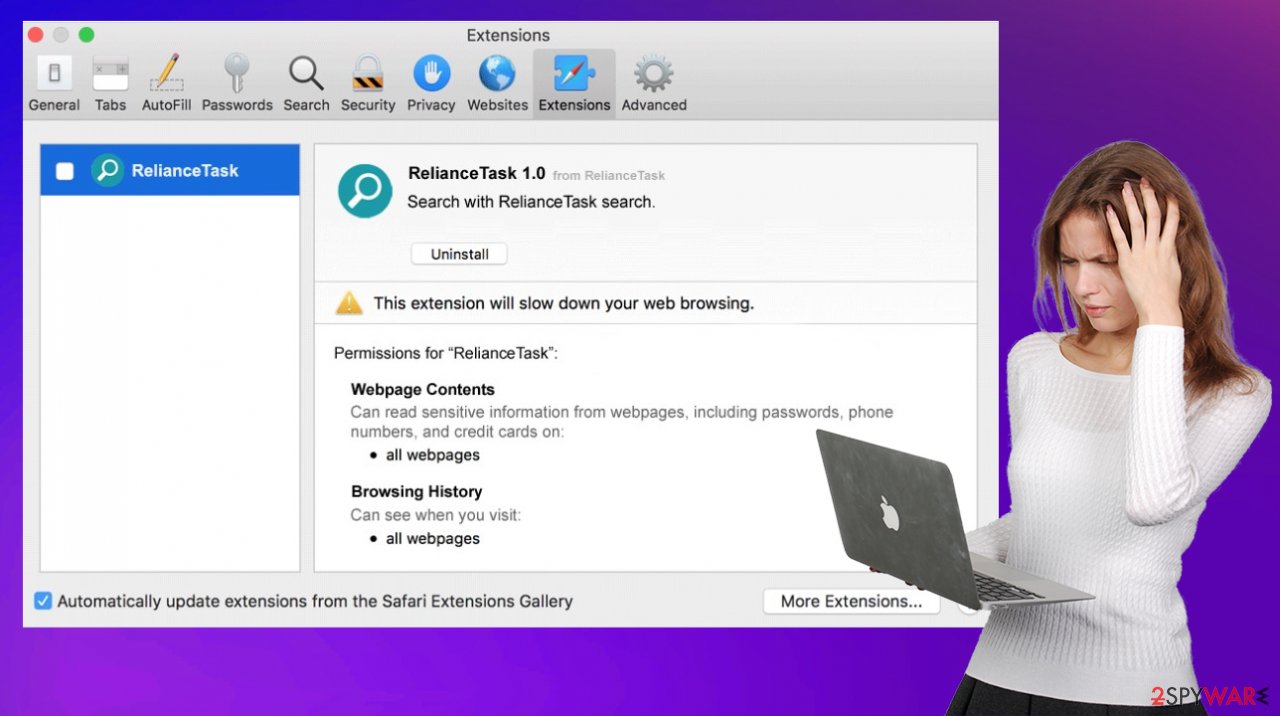Uncheck automatically update extensions option
This screenshot has width=1280, height=716.
[x=43, y=601]
